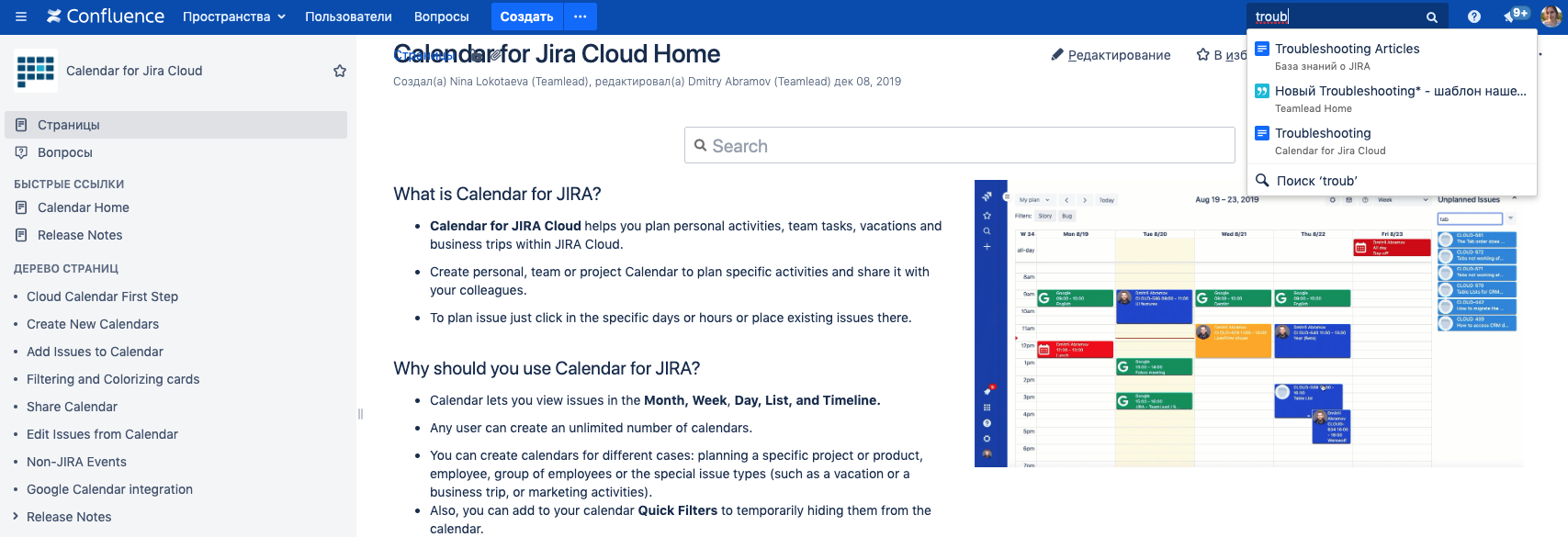Click the Calendar for Jira Cloud space logo
1568x537 pixels.
coord(36,71)
